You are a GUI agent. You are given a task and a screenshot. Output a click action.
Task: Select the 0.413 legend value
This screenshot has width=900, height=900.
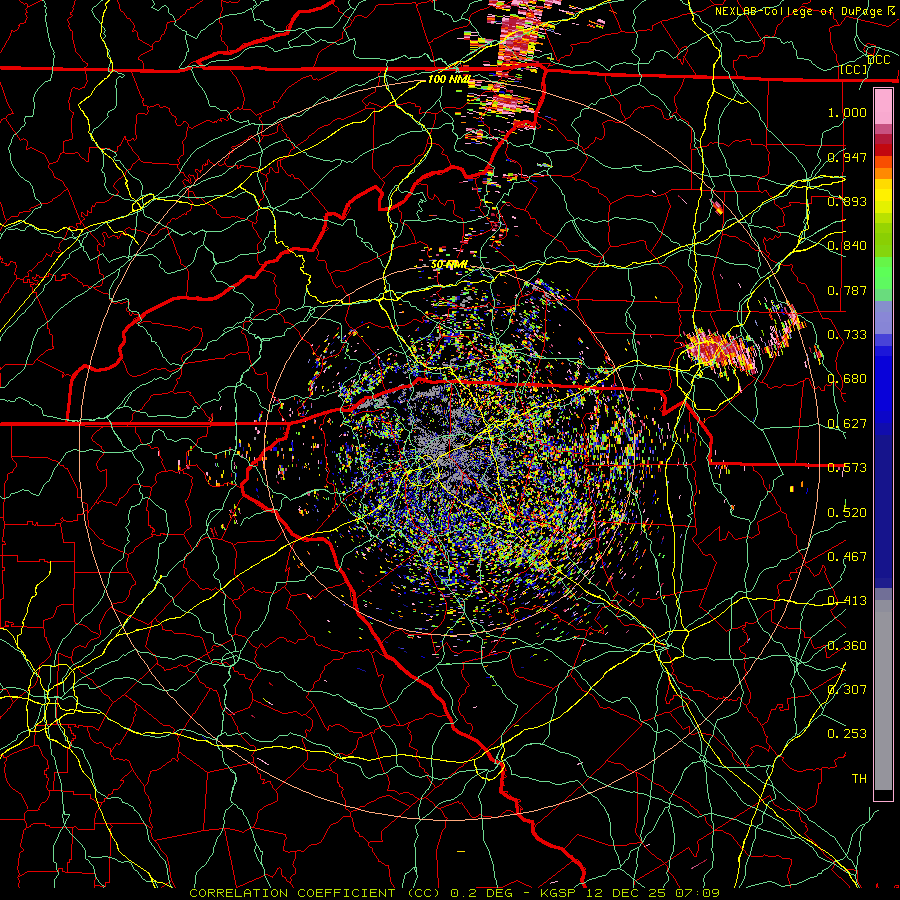click(x=847, y=601)
